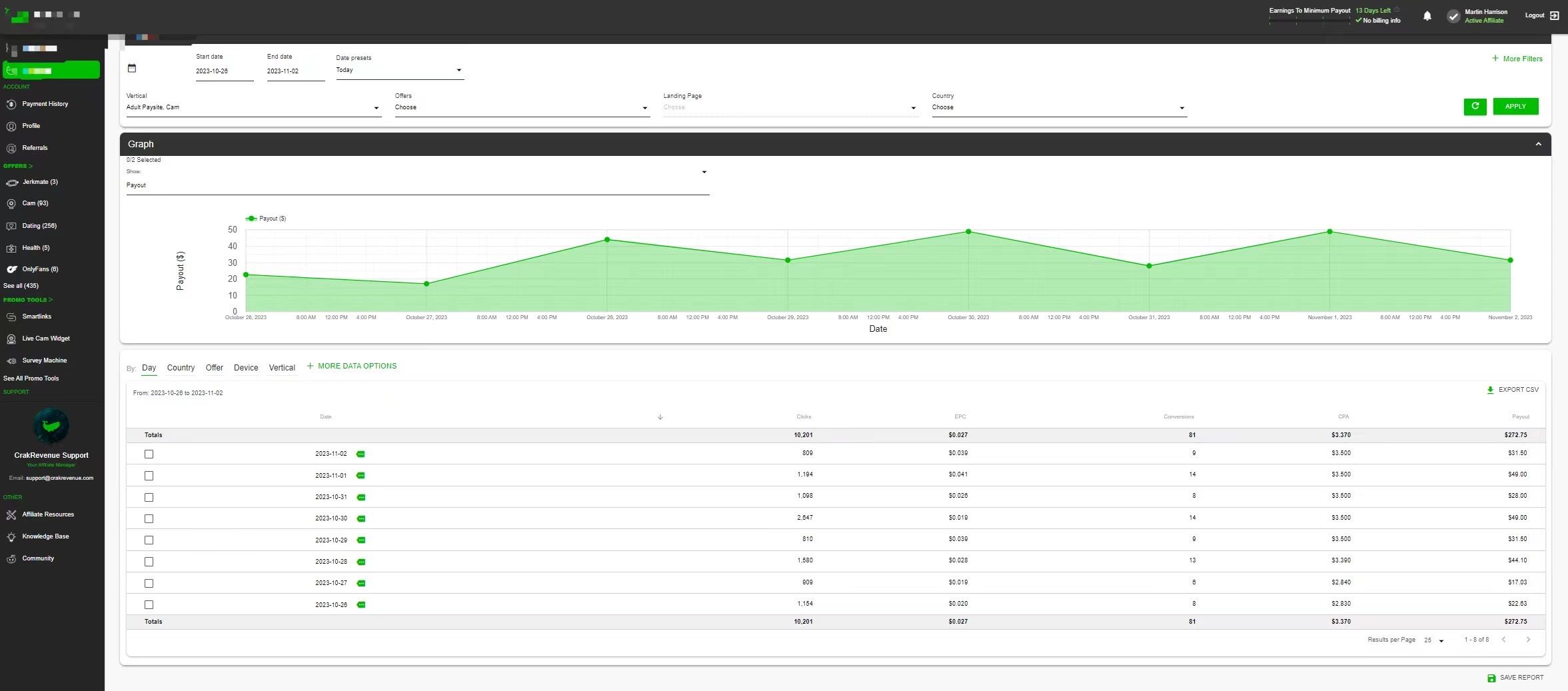Image resolution: width=1568 pixels, height=691 pixels.
Task: Switch to the Country breakdown tab
Action: [x=181, y=368]
